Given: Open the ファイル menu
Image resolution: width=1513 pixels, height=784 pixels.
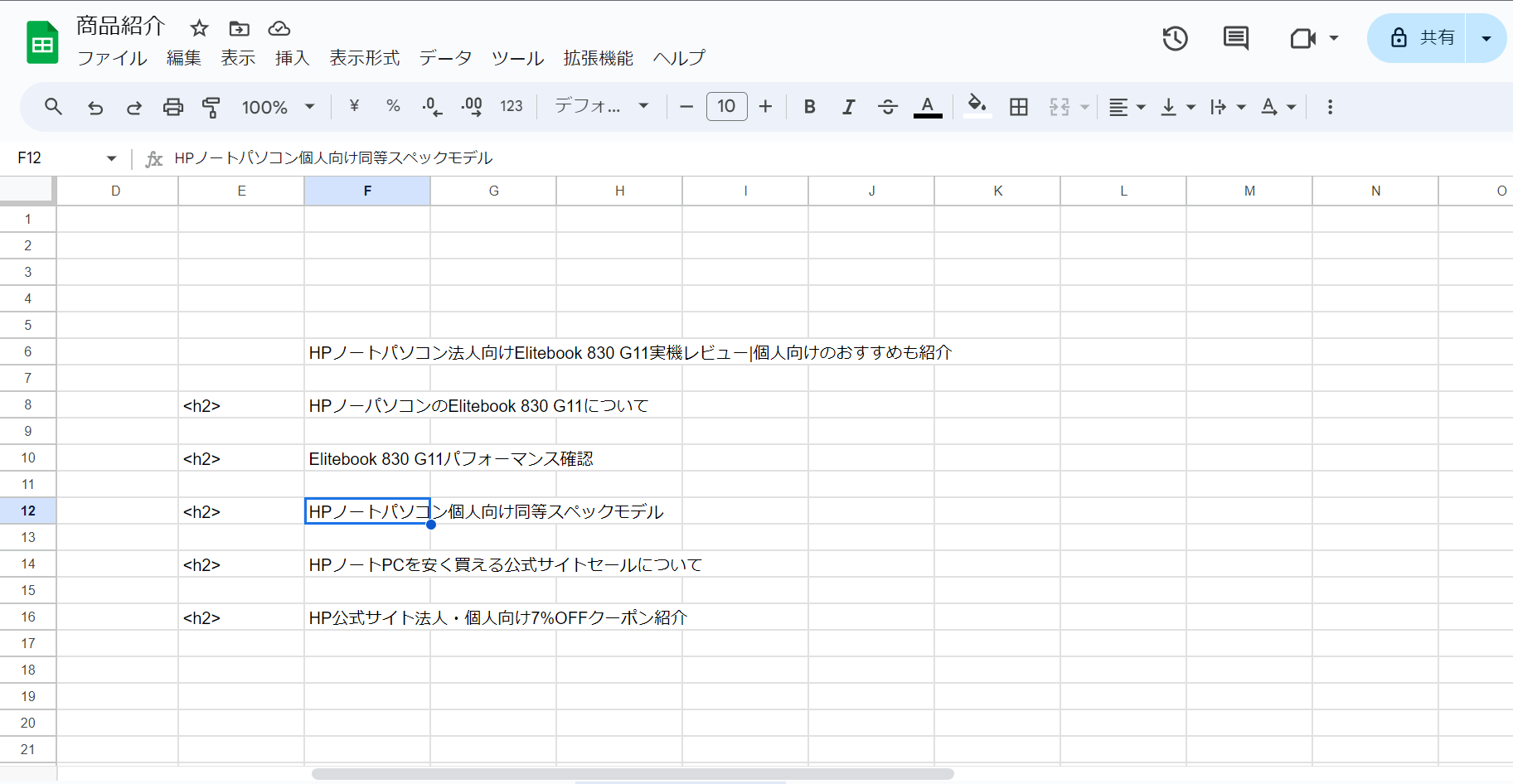Looking at the screenshot, I should (x=112, y=58).
